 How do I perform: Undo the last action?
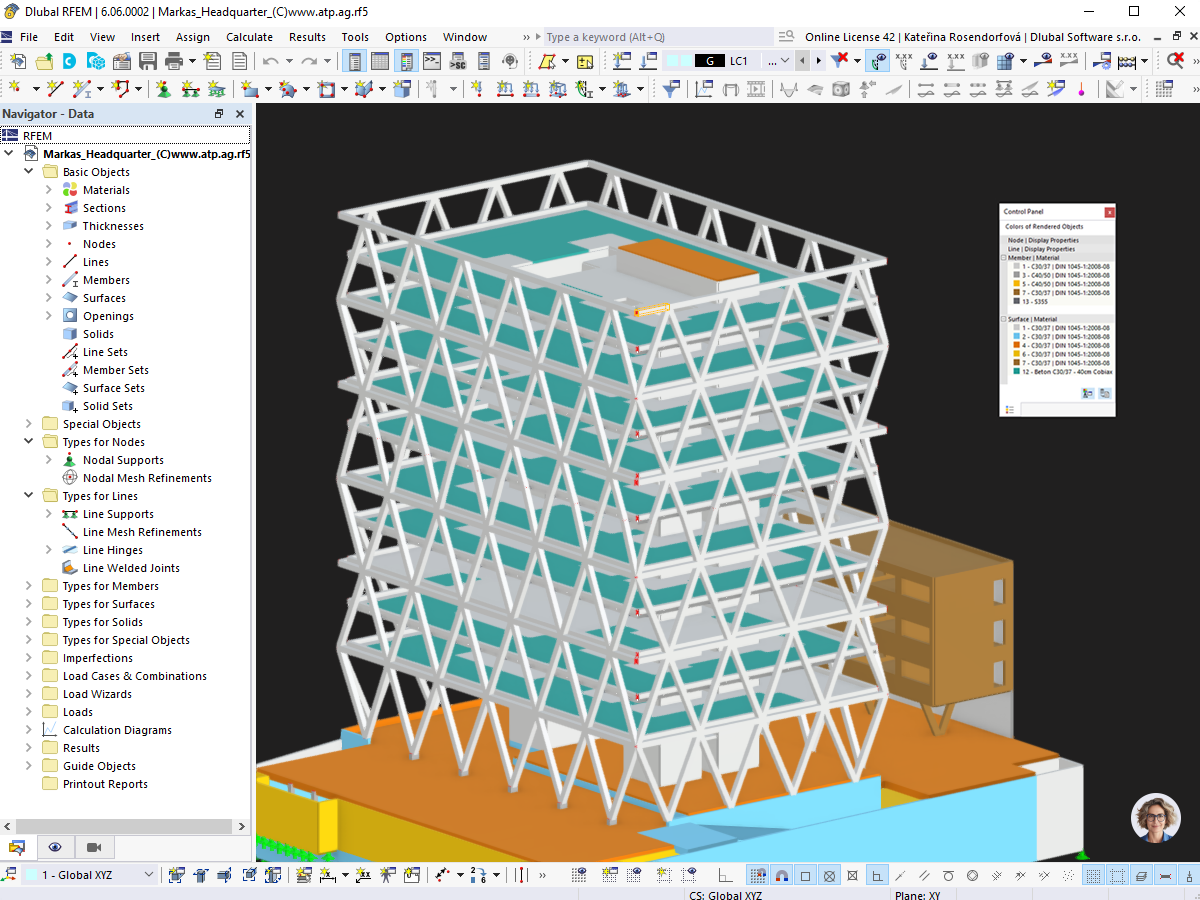point(270,61)
